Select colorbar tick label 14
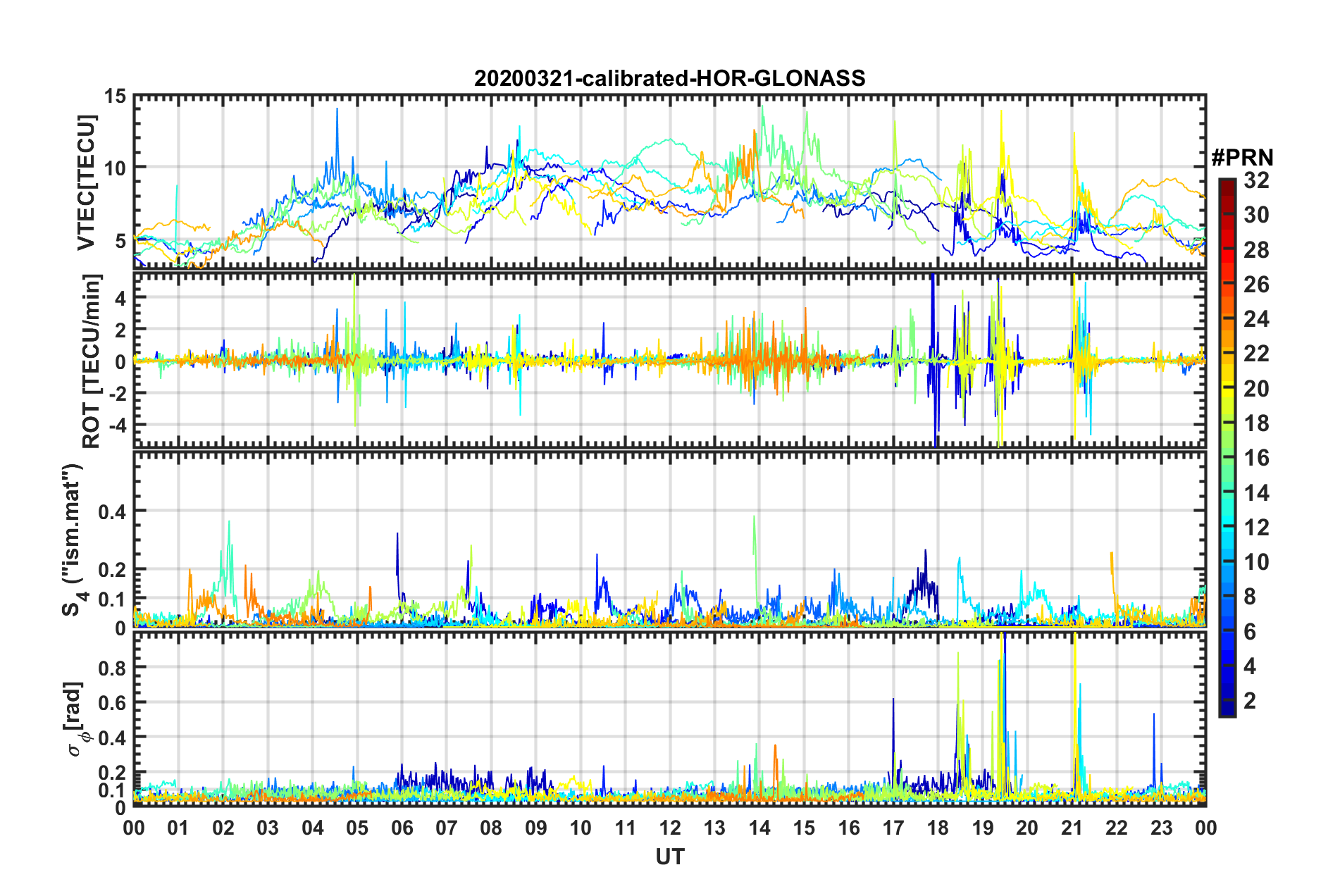 click(1256, 492)
